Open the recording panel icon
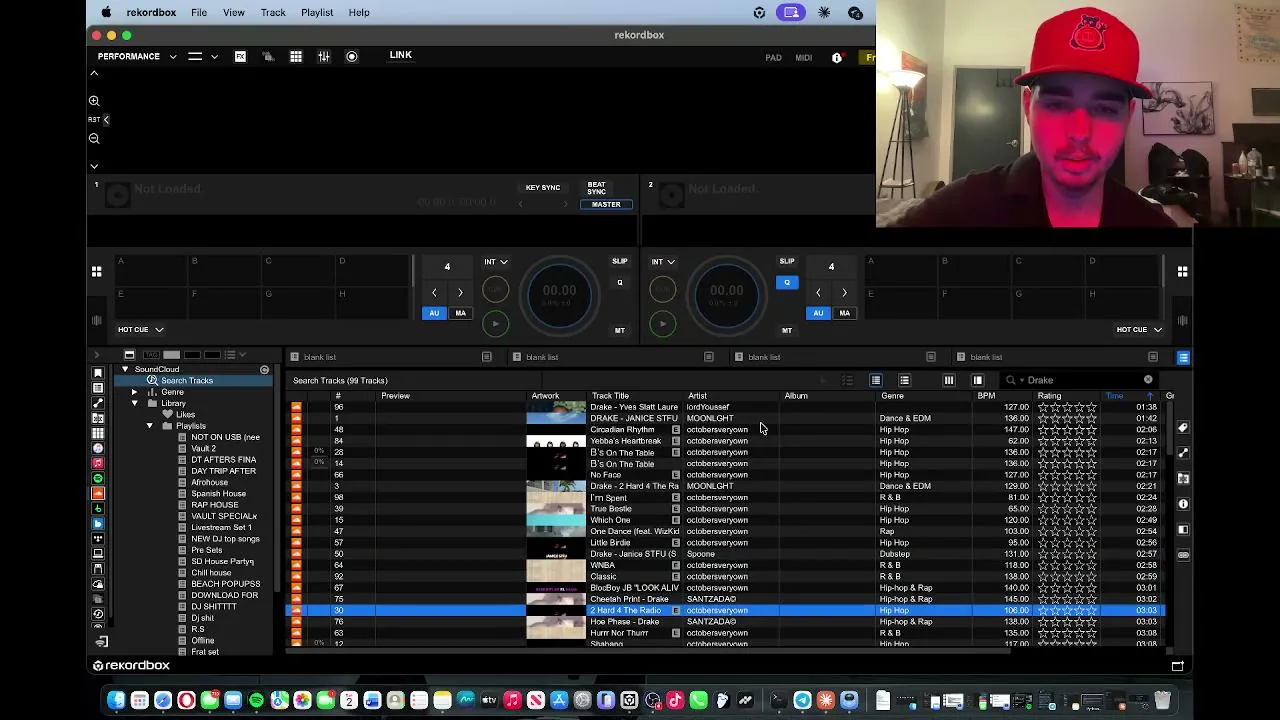This screenshot has width=1280, height=720. [x=352, y=57]
